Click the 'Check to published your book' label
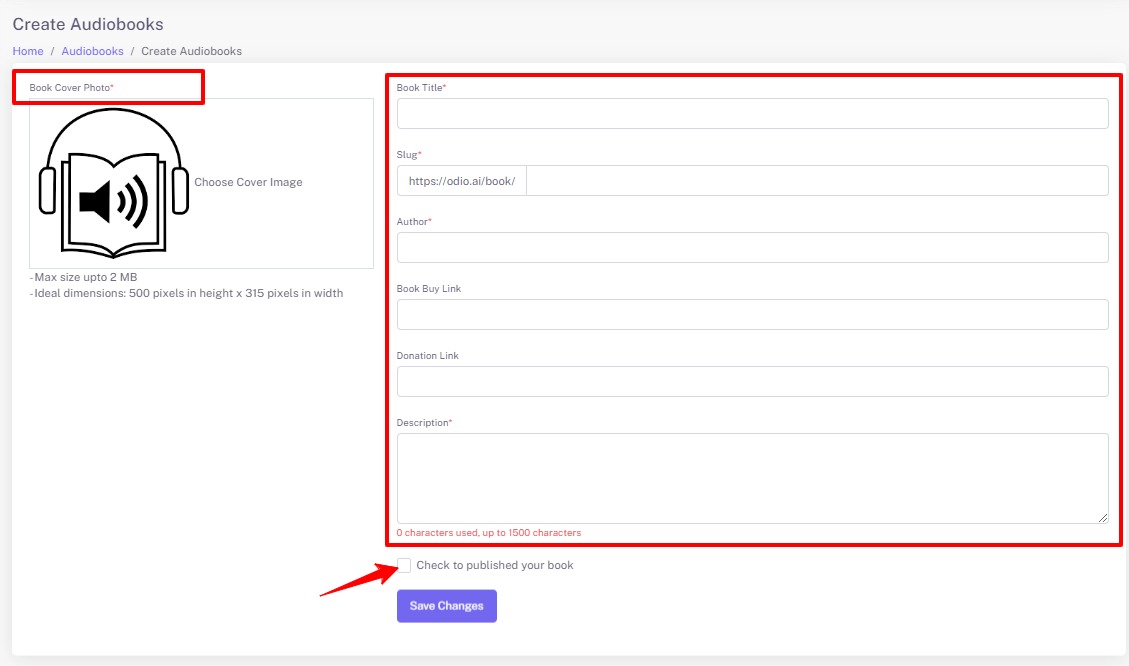 tap(495, 565)
